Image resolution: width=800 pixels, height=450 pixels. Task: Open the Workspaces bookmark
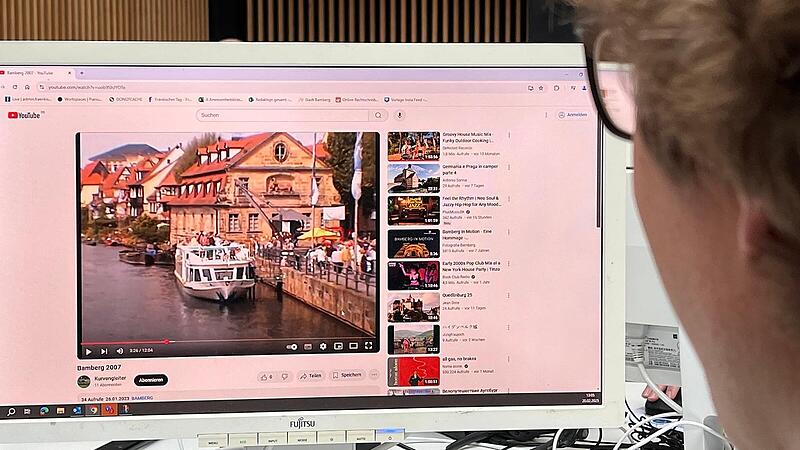[79, 99]
